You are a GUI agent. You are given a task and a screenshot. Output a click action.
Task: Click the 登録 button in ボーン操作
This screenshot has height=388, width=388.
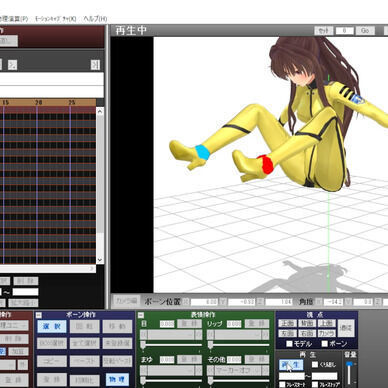pyautogui.click(x=52, y=379)
